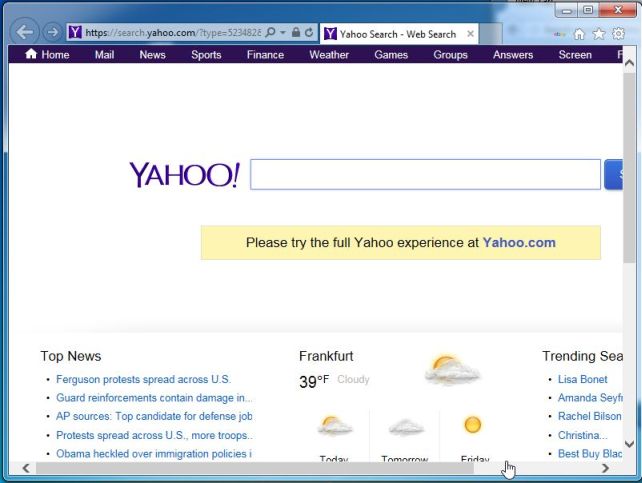Open 'AP sources: Top candidate for defense job' link
The height and width of the screenshot is (483, 642).
[x=154, y=416]
